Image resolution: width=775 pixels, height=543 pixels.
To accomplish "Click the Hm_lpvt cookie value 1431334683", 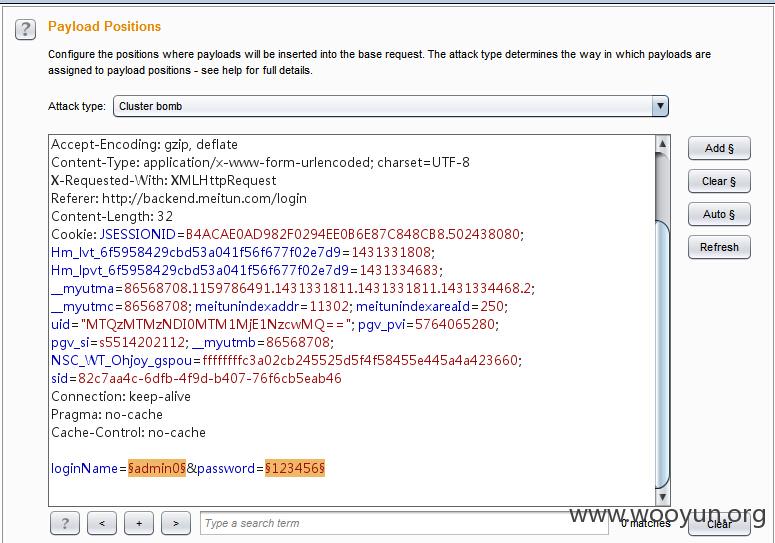I will [x=399, y=270].
